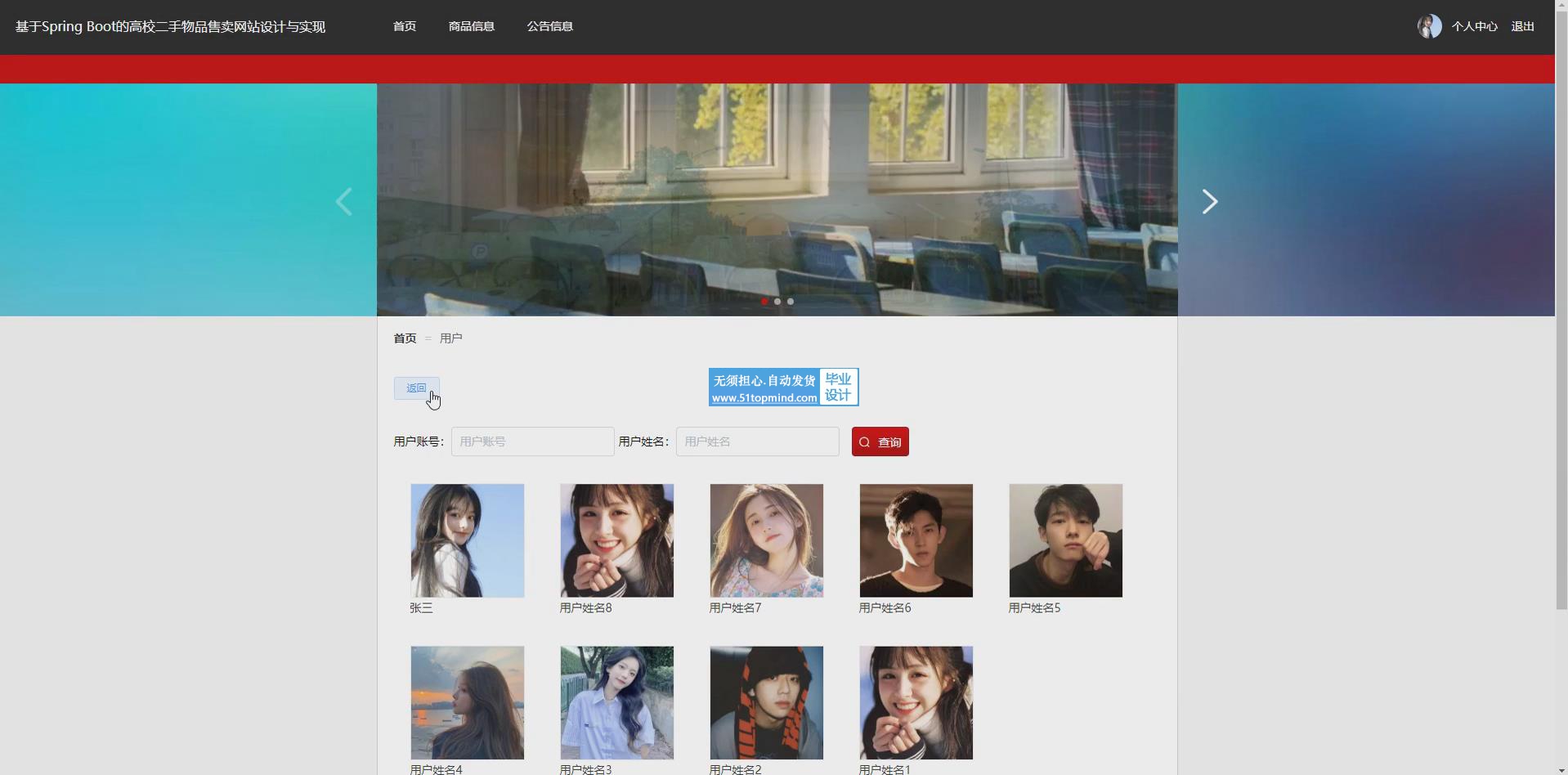Click the 返回 button

click(417, 388)
